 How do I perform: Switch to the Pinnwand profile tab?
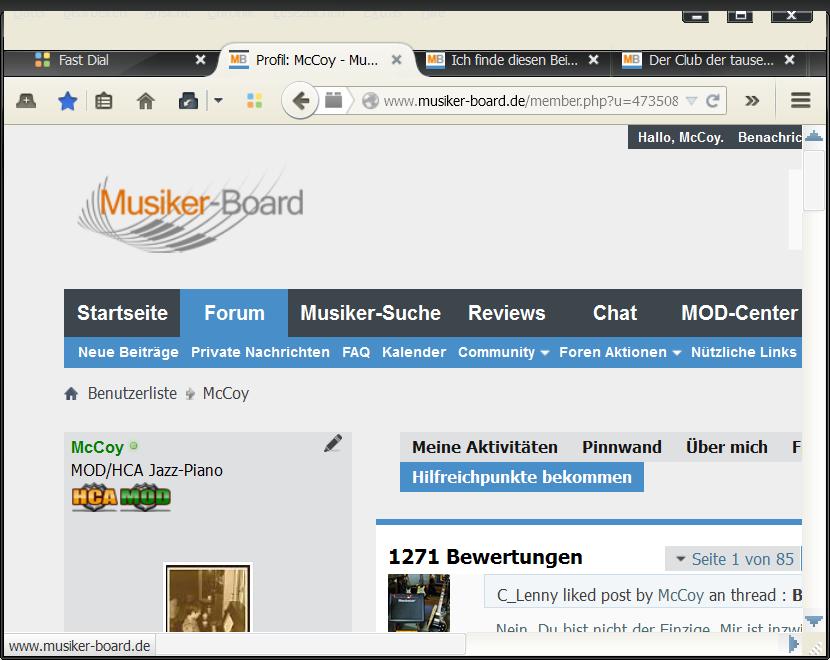(x=622, y=447)
